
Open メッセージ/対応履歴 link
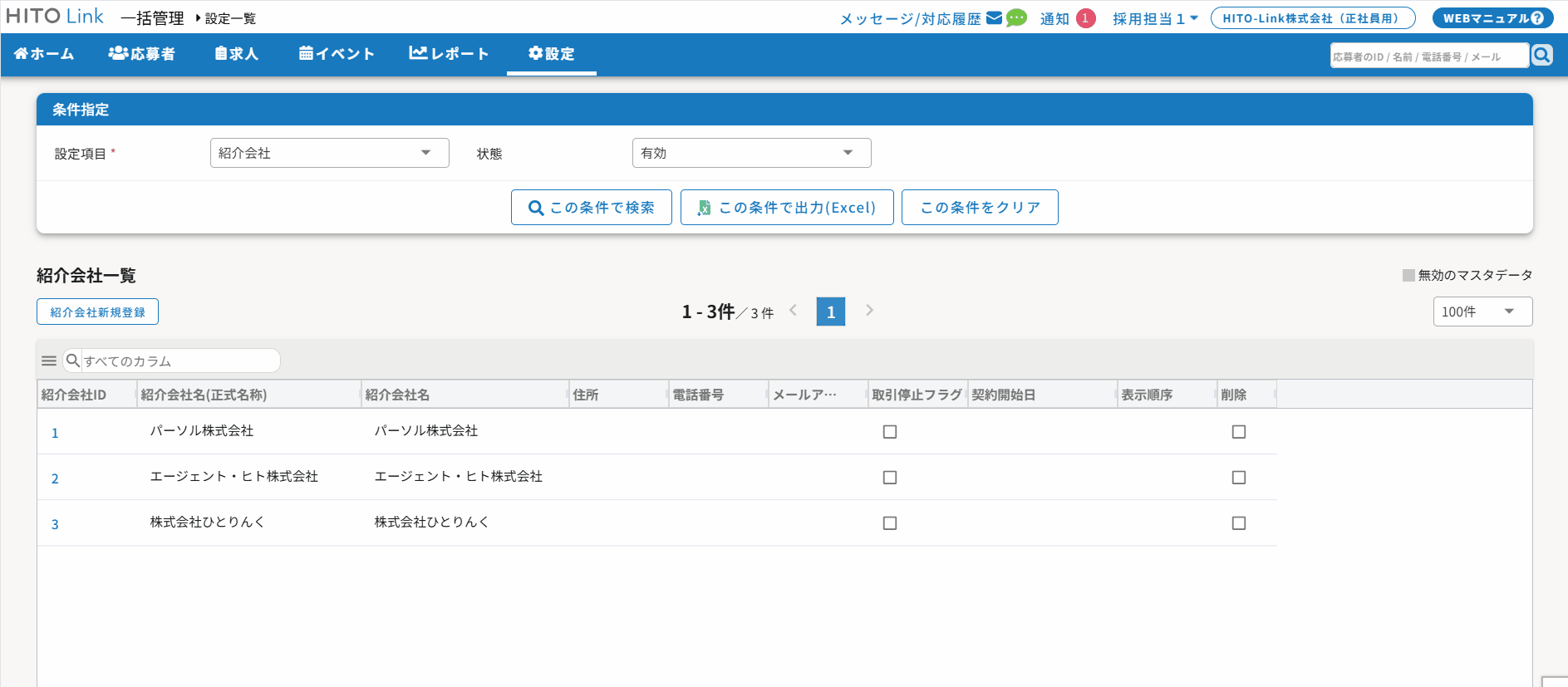tap(910, 18)
